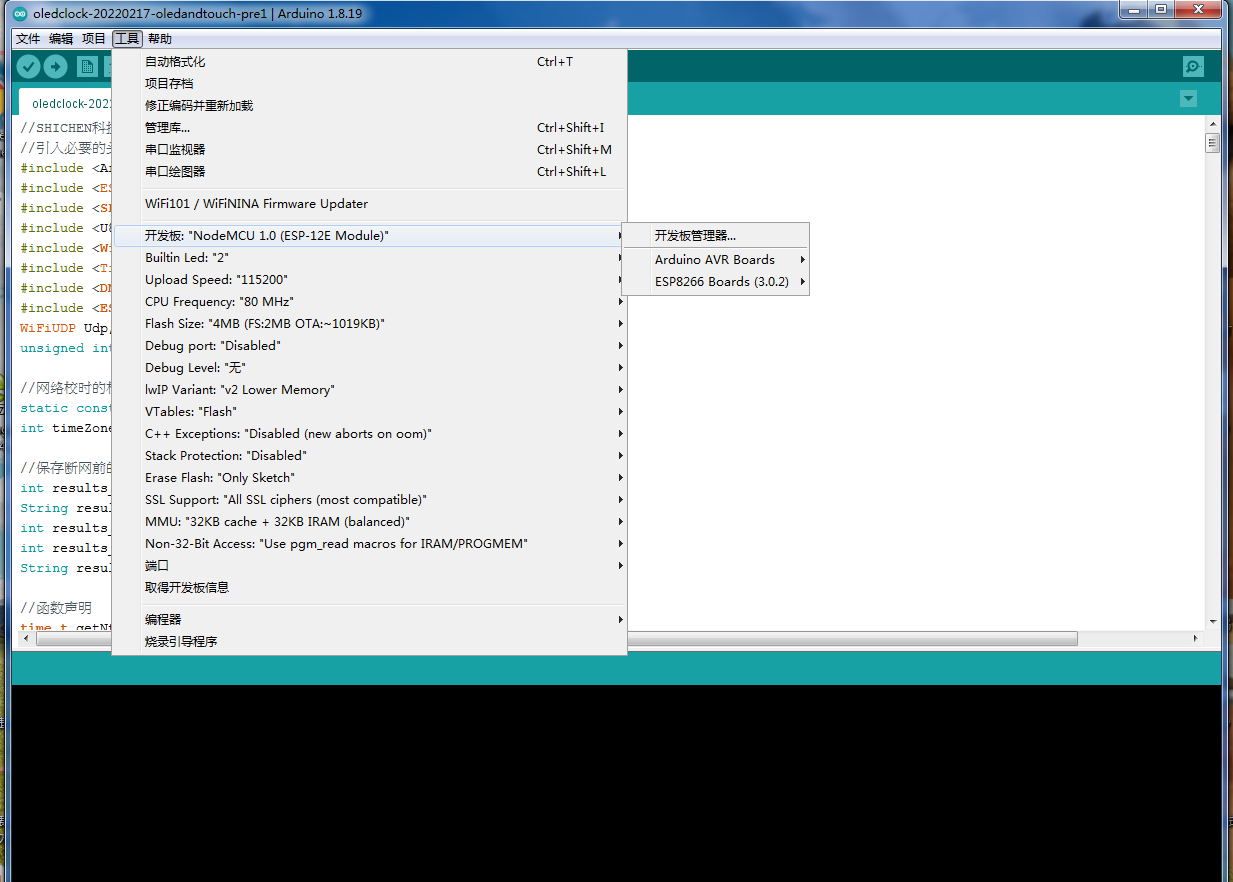Click the Arduino logo in title bar
Screen dimensions: 1233x882
pyautogui.click(x=20, y=14)
